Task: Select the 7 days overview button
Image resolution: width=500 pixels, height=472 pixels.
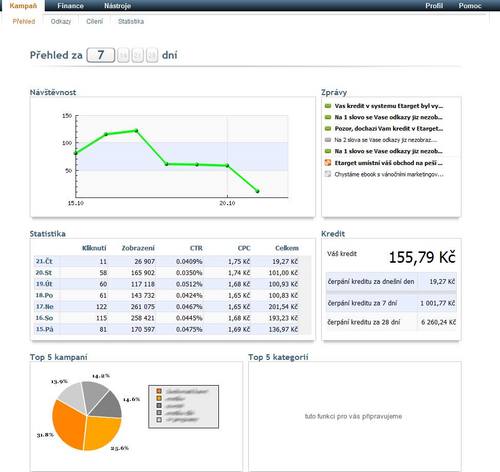Action: [x=101, y=55]
